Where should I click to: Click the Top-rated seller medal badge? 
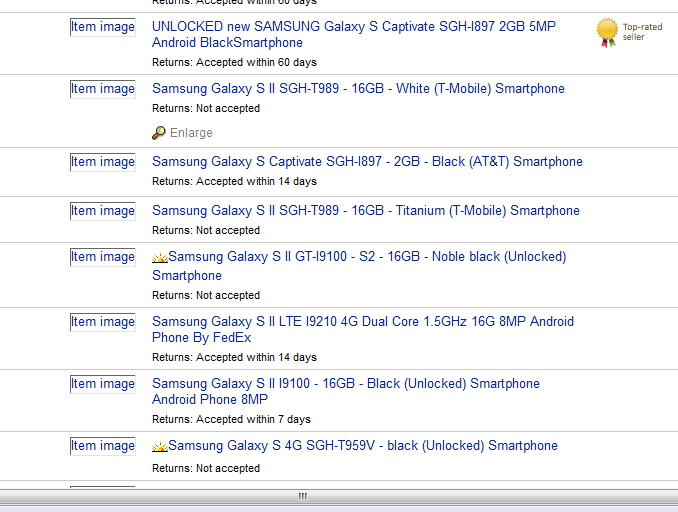(x=607, y=33)
